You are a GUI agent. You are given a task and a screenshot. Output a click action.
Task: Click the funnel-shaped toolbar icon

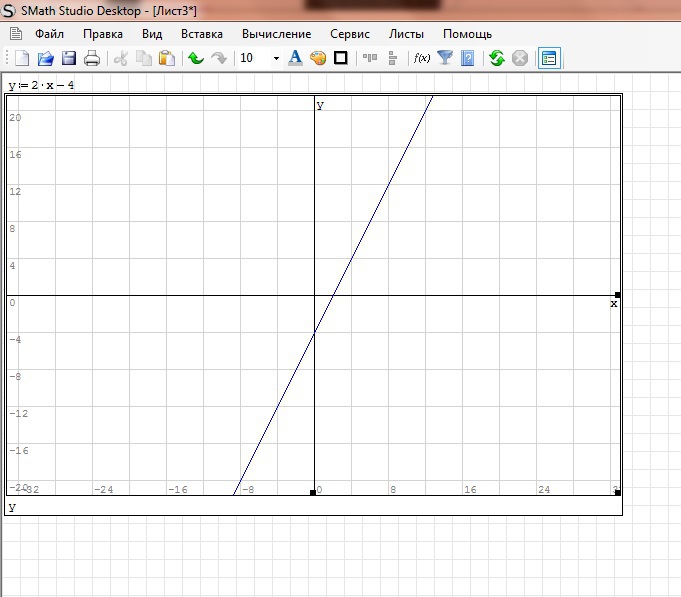pos(446,58)
